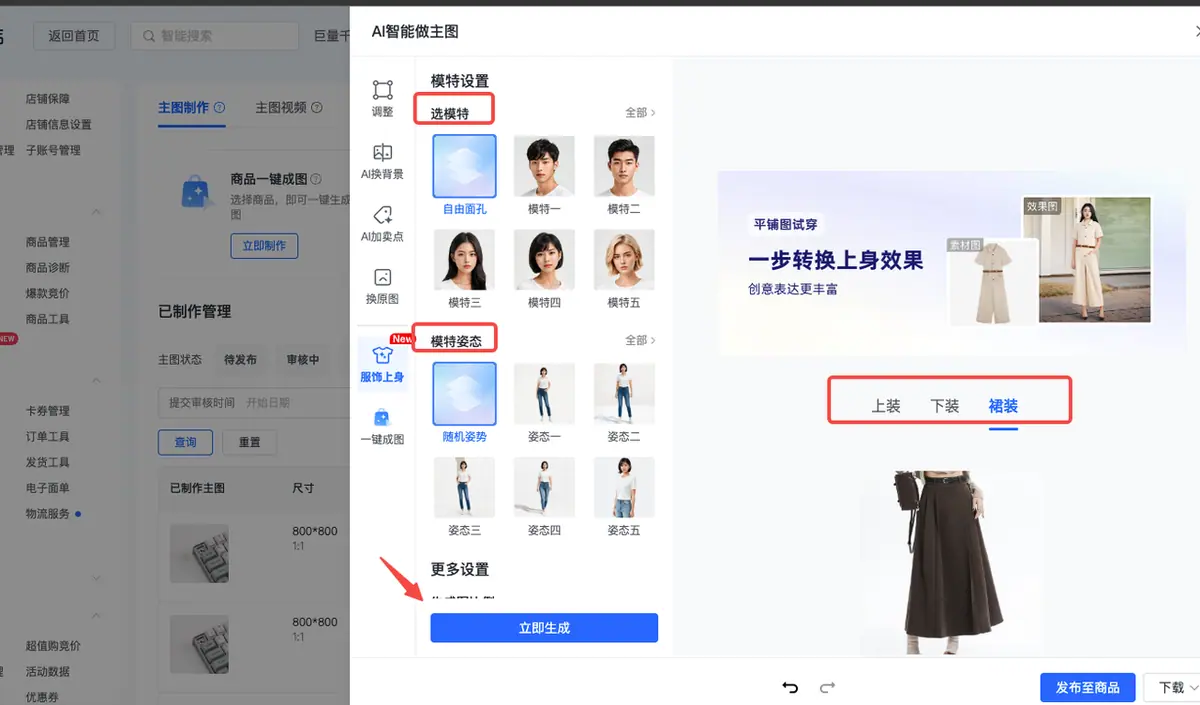The height and width of the screenshot is (705, 1200).
Task: Select pose 姿态一
Action: [x=544, y=394]
